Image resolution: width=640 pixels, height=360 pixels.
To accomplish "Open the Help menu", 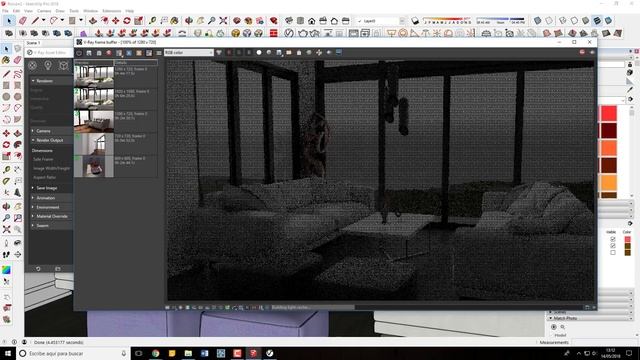I will [130, 11].
